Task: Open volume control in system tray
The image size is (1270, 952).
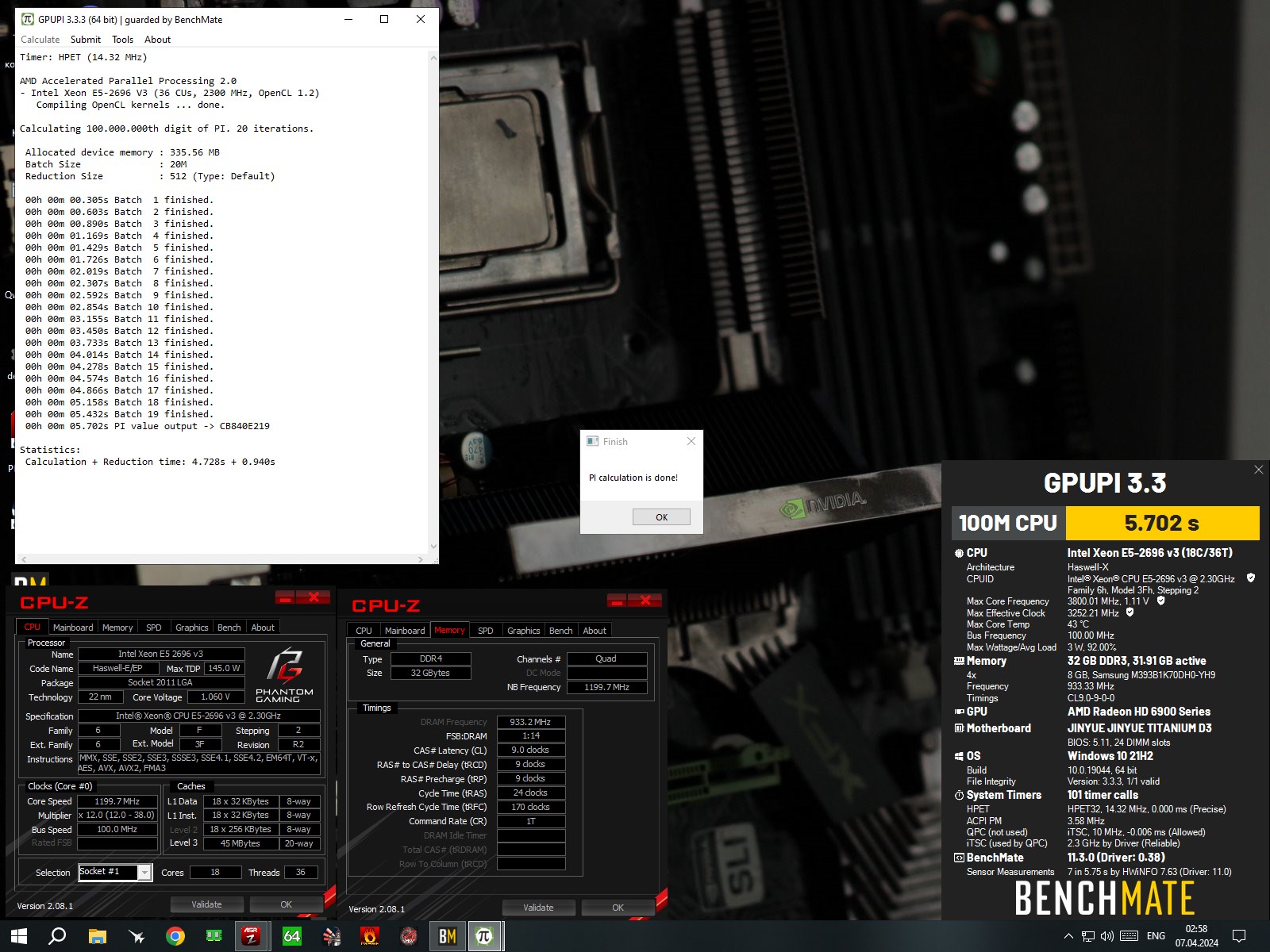Action: pos(1107,936)
